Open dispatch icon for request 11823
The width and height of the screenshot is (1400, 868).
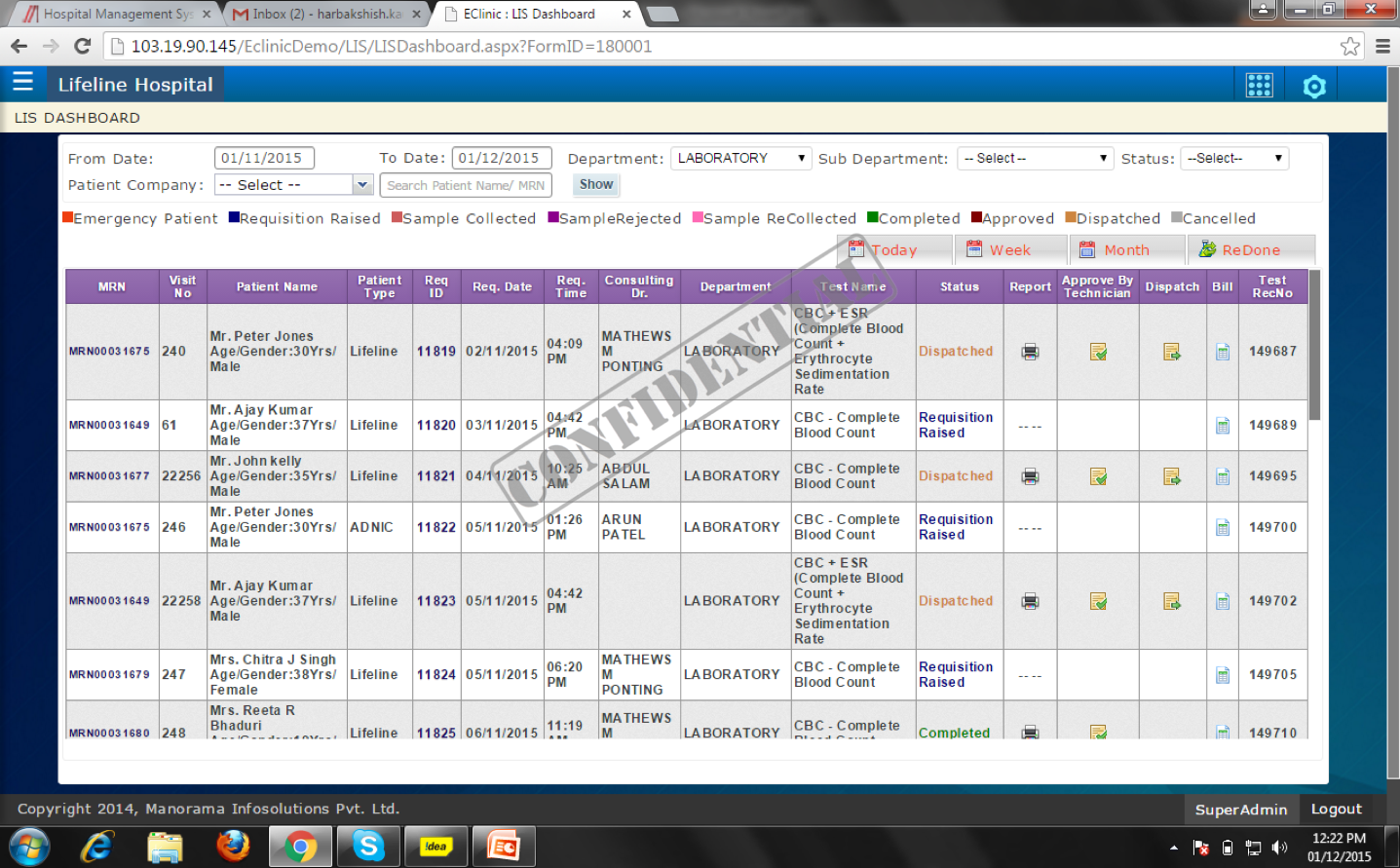point(1171,601)
